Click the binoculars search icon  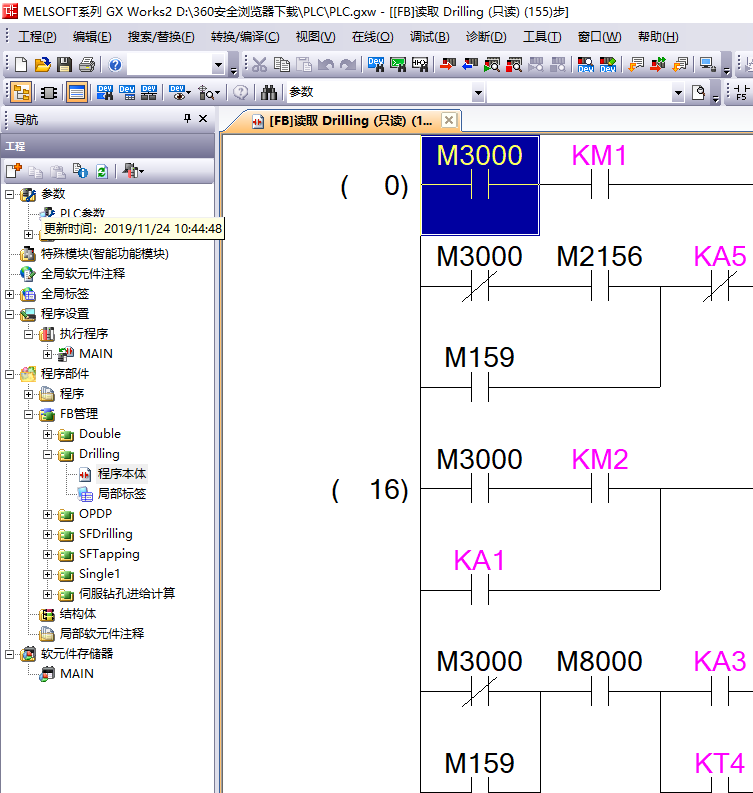[269, 93]
